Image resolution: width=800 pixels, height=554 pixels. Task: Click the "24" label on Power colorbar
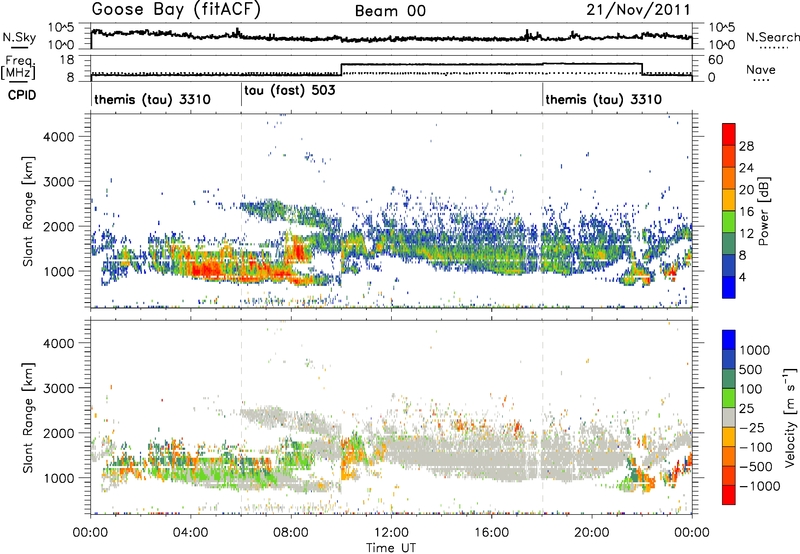[x=746, y=168]
